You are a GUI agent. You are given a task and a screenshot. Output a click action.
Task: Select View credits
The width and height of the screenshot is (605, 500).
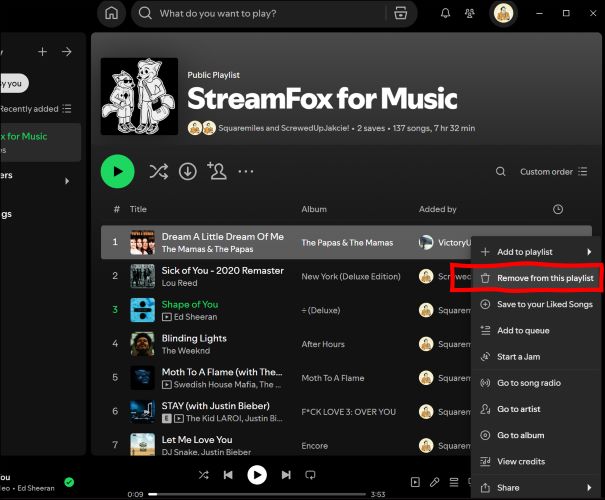(x=536, y=461)
